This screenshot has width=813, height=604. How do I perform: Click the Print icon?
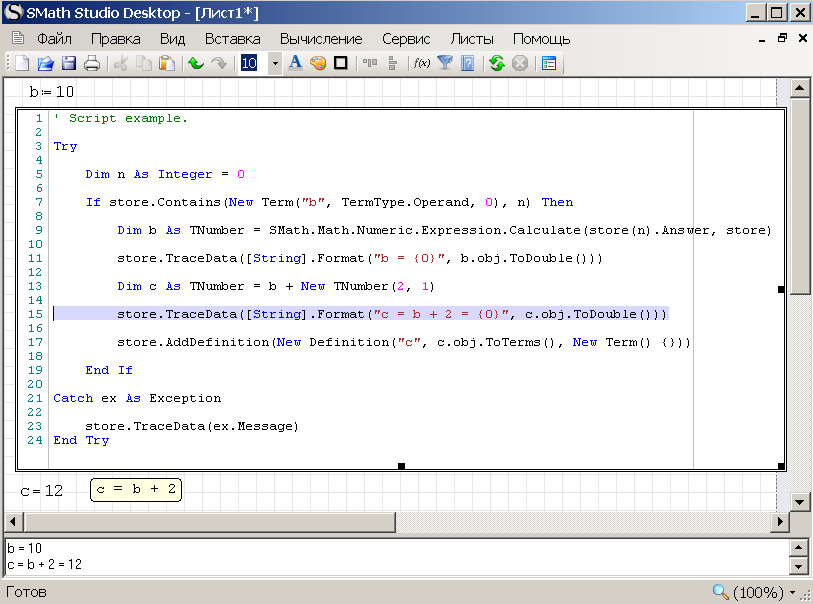tap(92, 63)
